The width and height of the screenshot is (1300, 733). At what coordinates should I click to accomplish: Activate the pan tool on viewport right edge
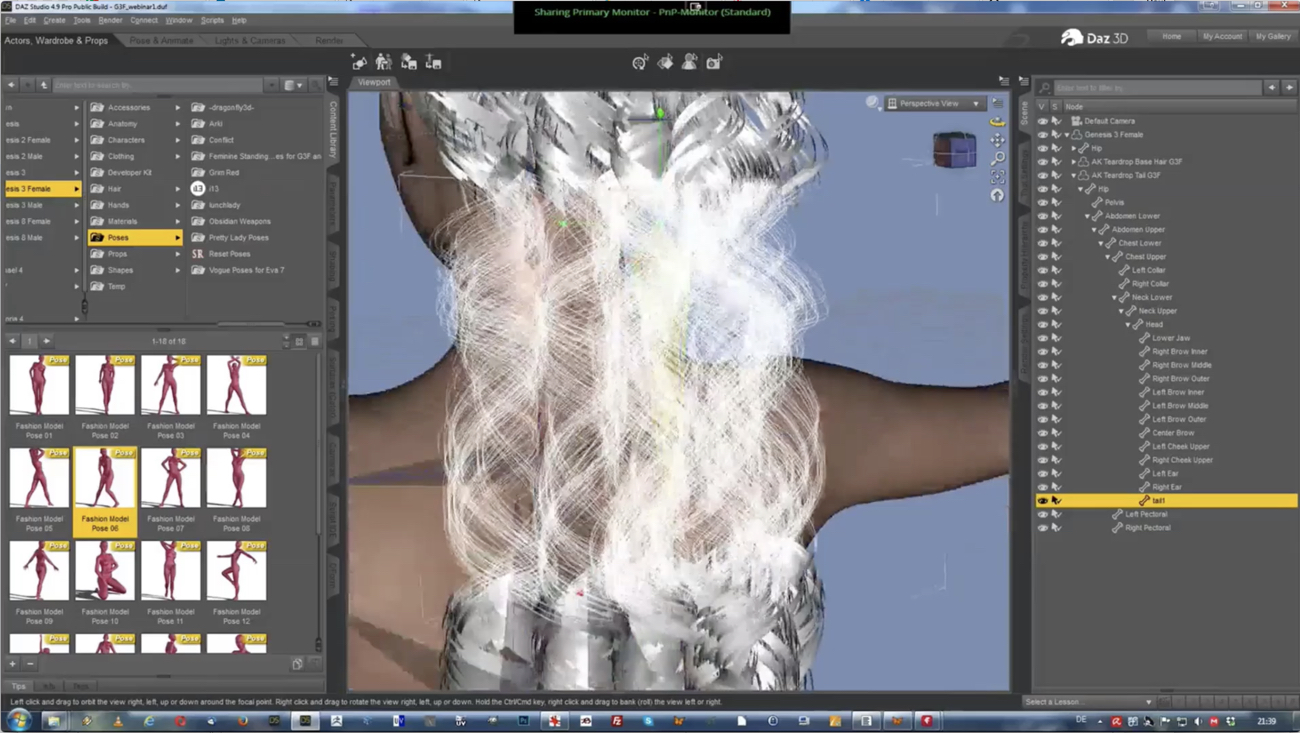pos(996,139)
